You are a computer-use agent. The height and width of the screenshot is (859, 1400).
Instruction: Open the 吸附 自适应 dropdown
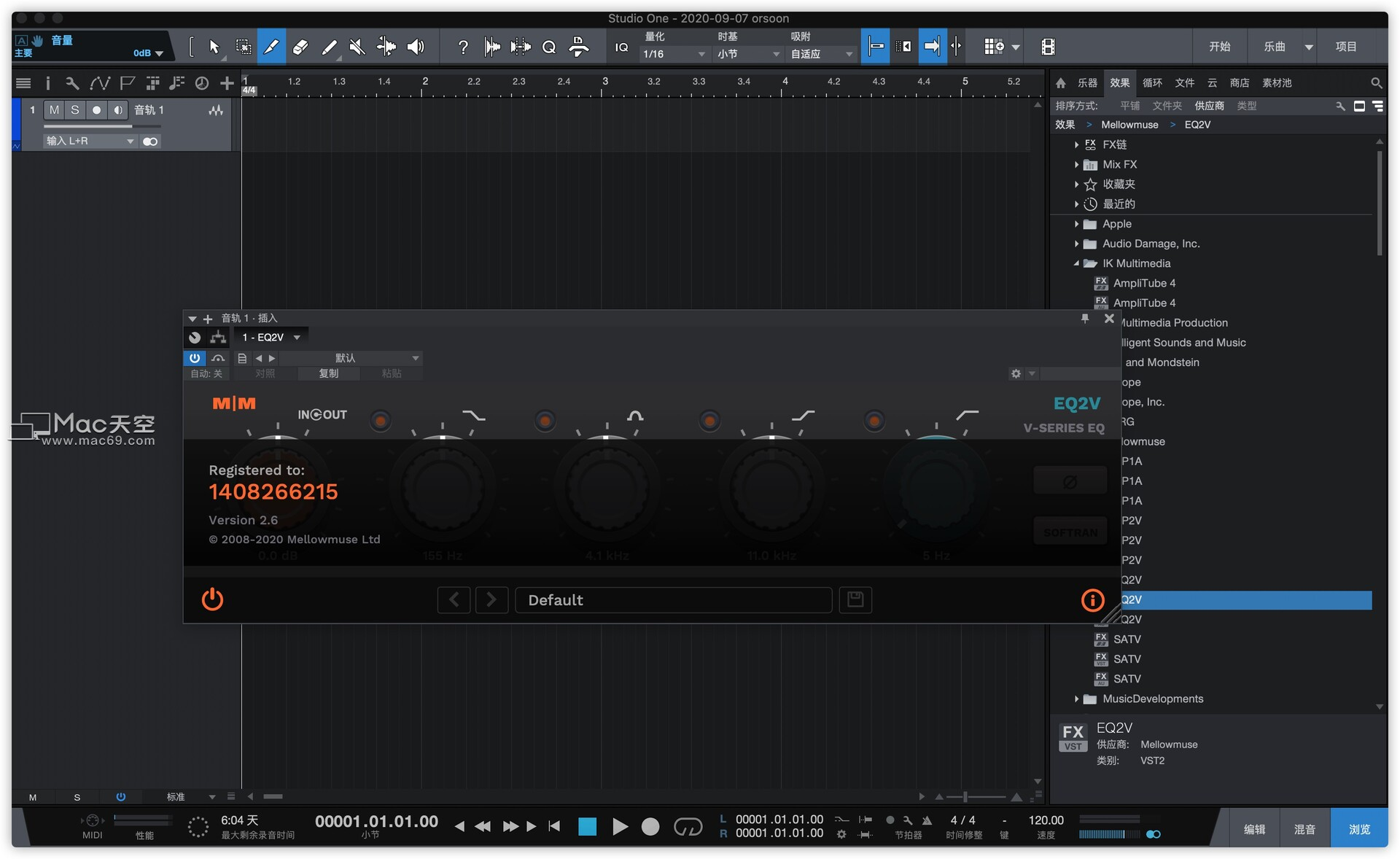[x=822, y=54]
